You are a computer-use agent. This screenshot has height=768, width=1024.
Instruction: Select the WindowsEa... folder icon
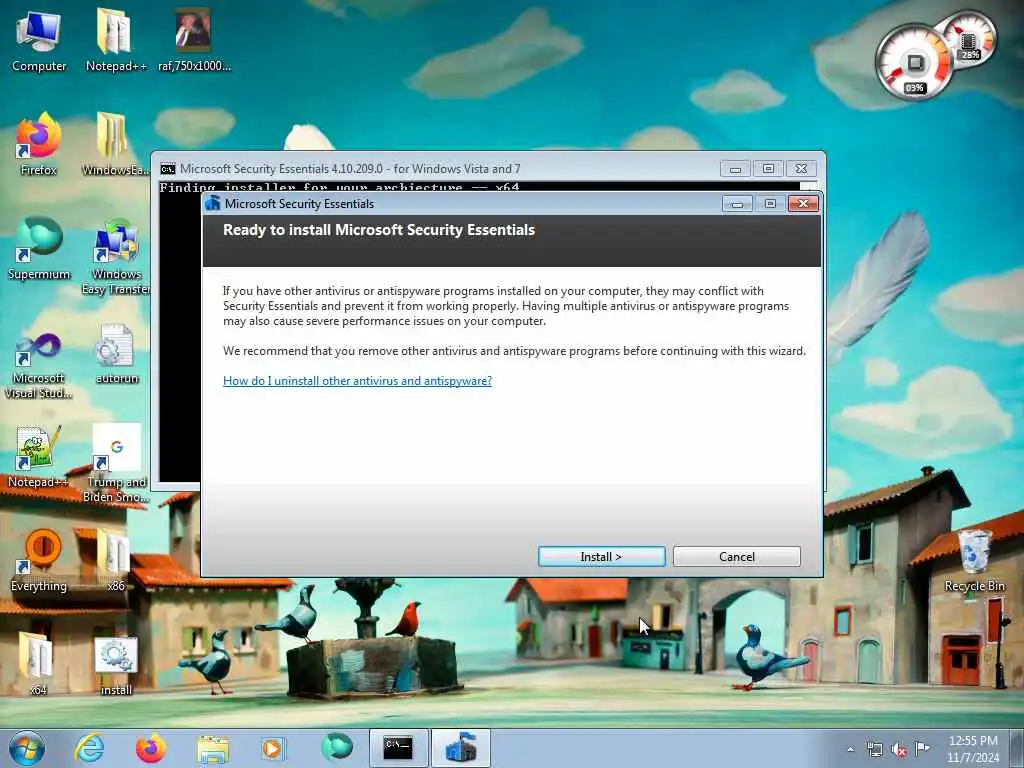pos(115,144)
